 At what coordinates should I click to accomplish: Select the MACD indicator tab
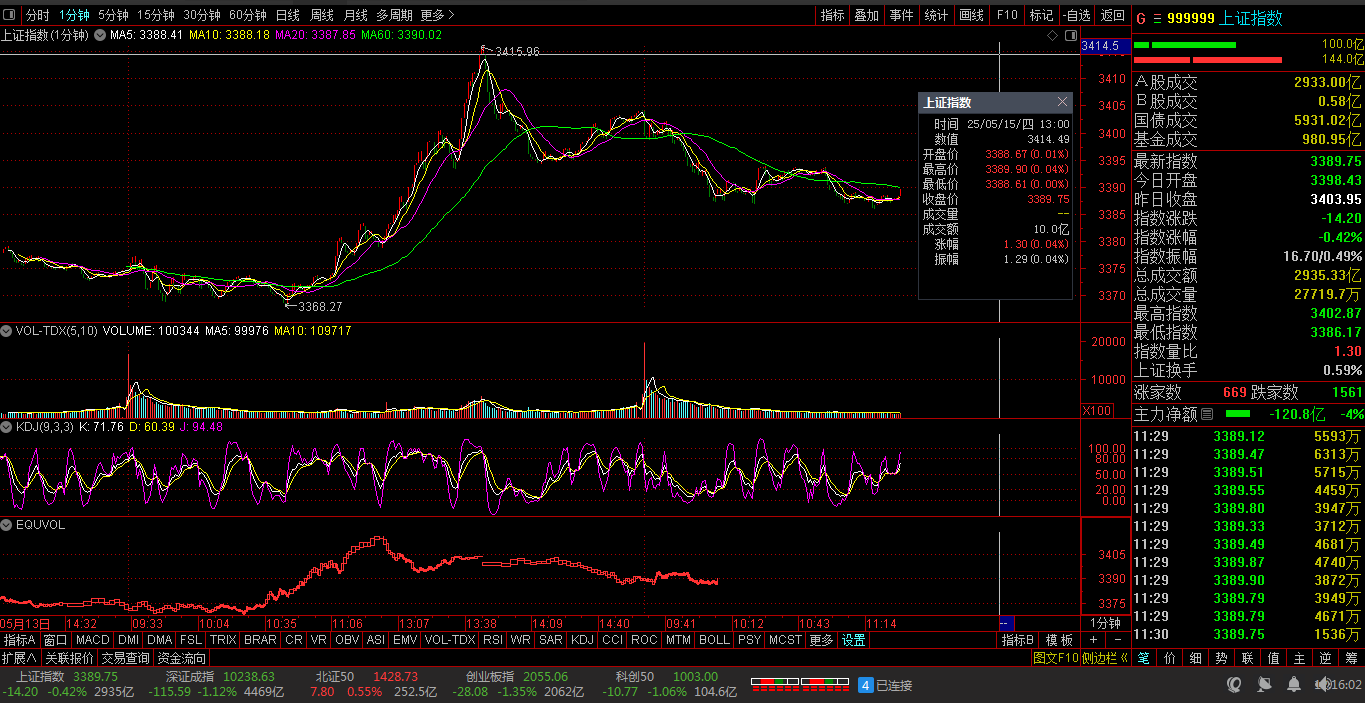[x=92, y=640]
